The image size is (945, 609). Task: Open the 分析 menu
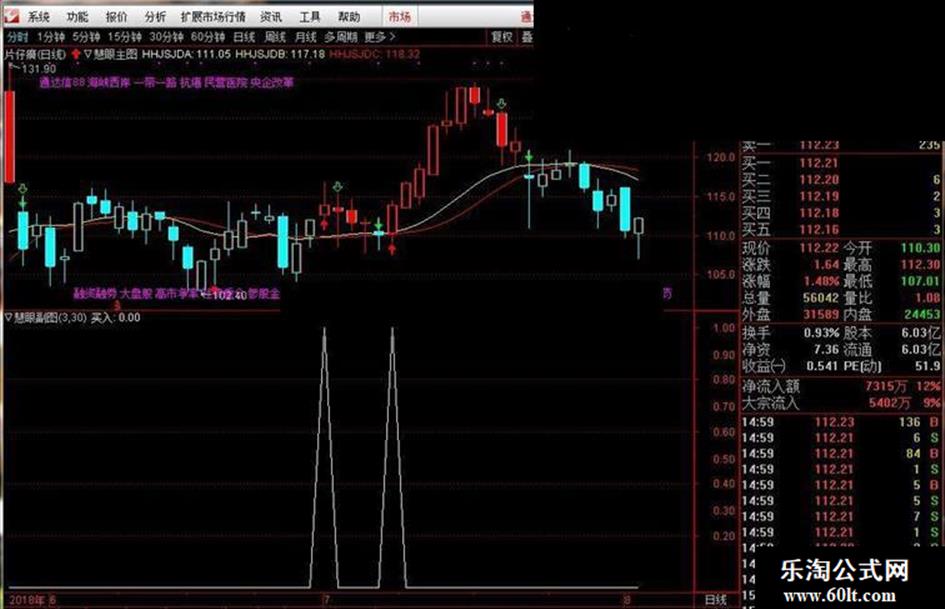[x=155, y=17]
